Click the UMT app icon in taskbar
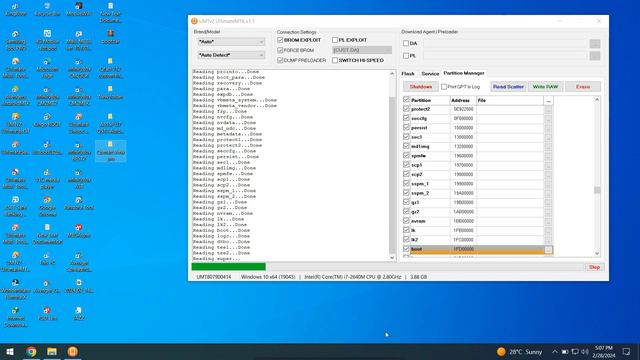 click(x=73, y=351)
